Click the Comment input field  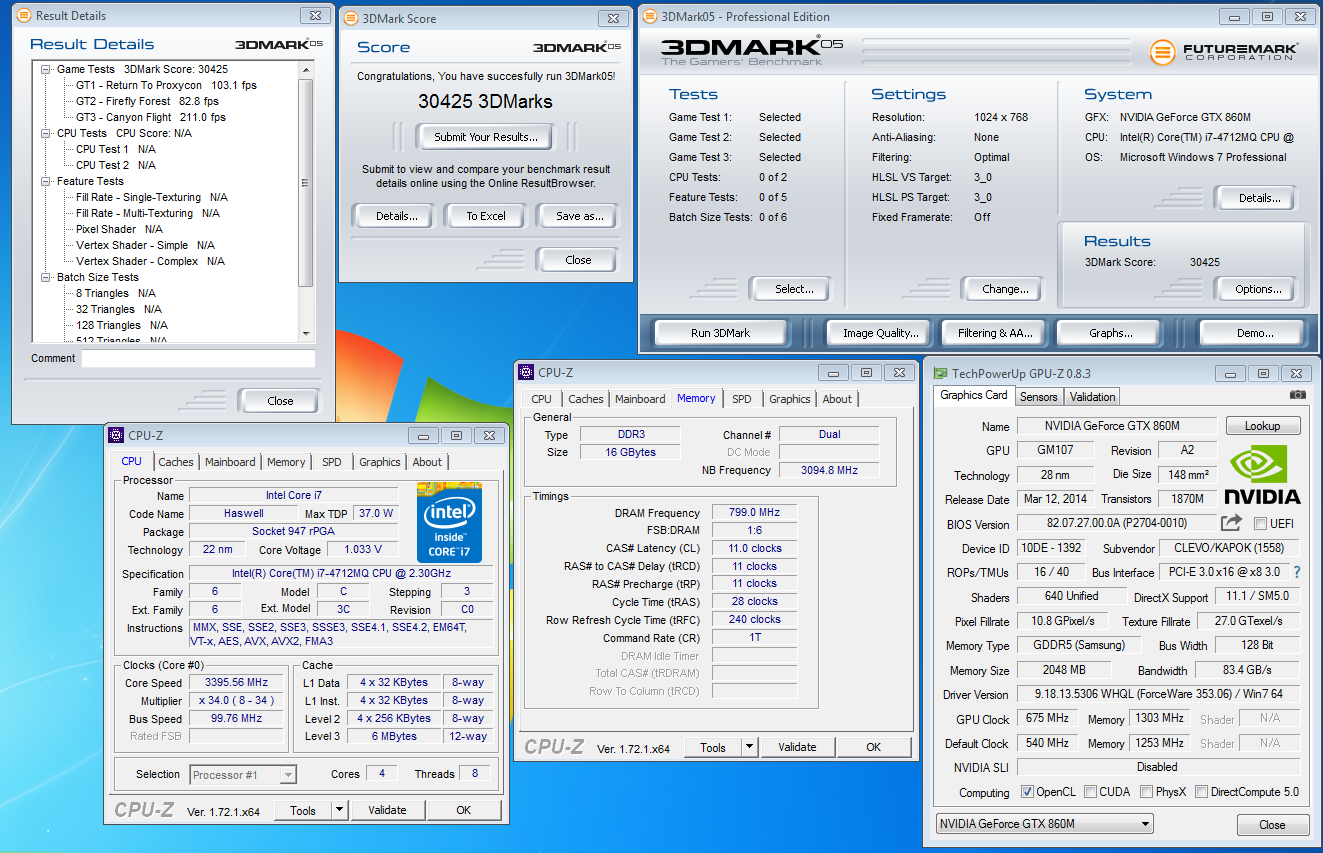[198, 359]
